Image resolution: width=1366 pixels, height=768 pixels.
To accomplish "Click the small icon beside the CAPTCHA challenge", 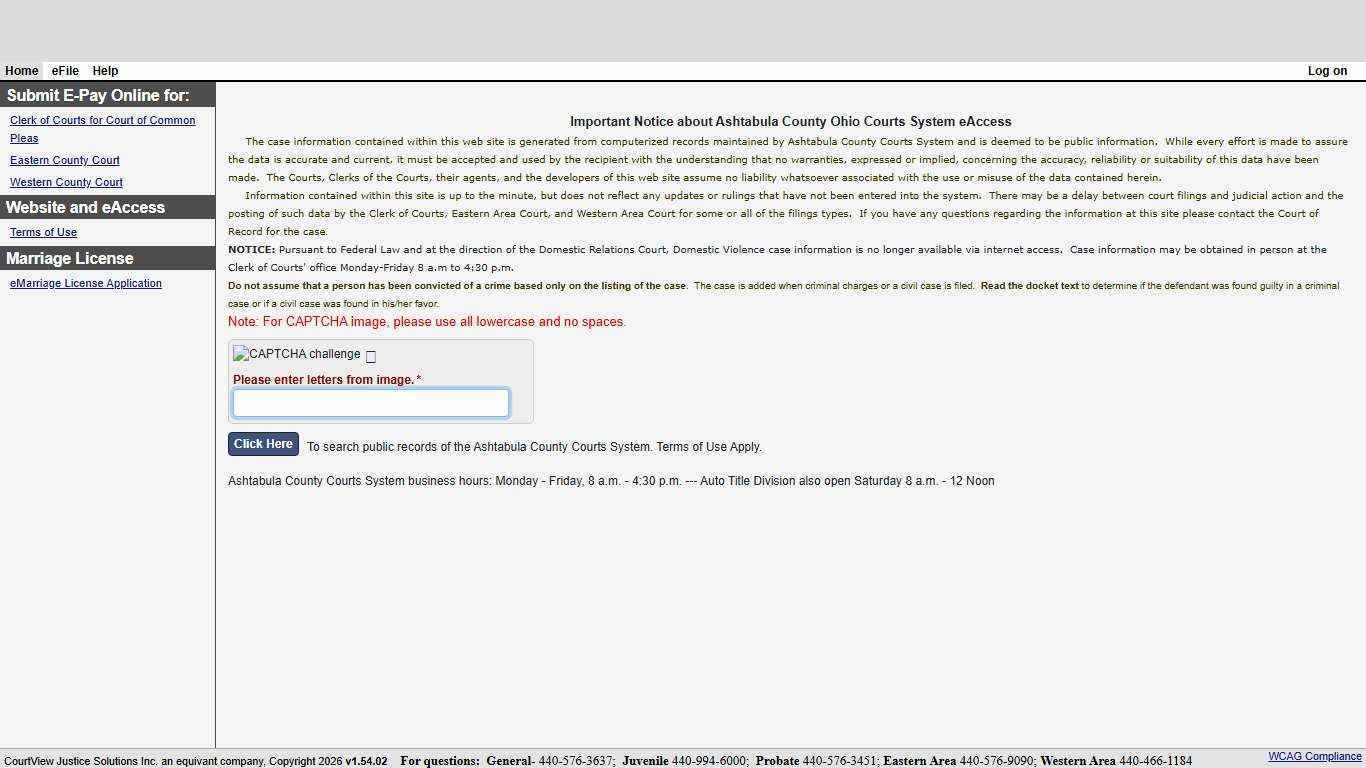I will (x=370, y=356).
